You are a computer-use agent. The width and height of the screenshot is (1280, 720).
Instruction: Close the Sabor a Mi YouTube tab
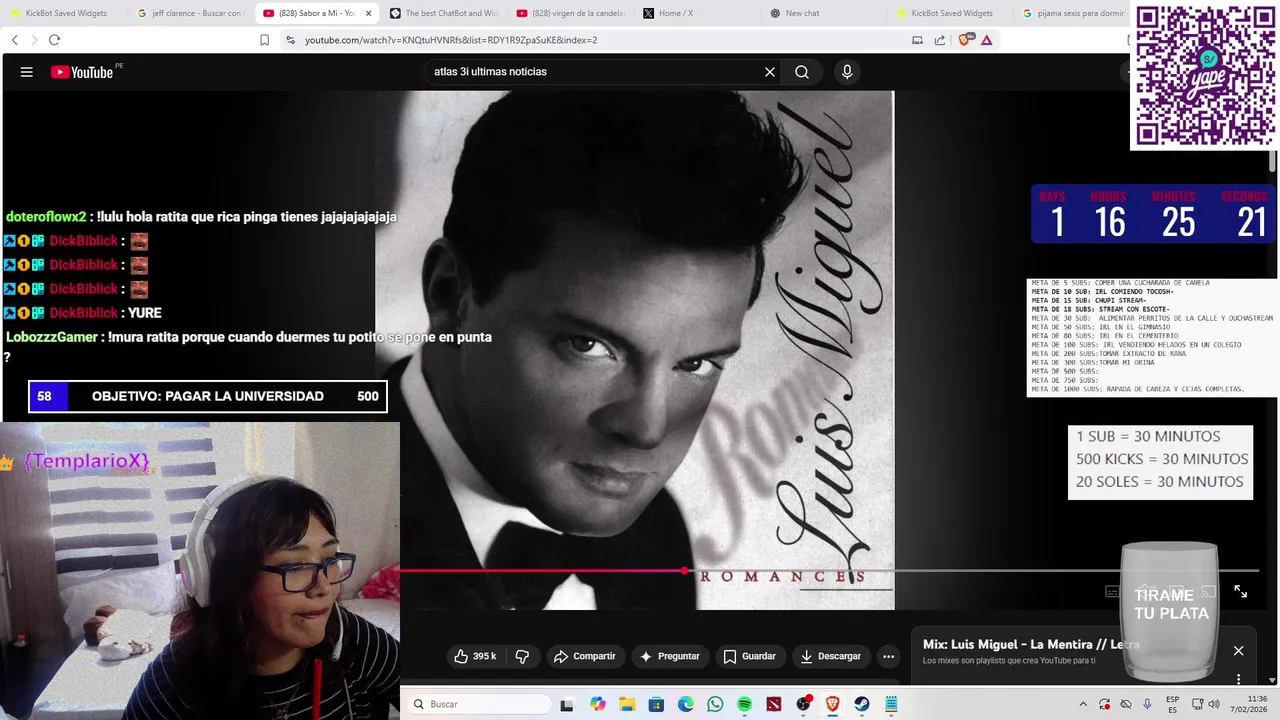pos(368,13)
